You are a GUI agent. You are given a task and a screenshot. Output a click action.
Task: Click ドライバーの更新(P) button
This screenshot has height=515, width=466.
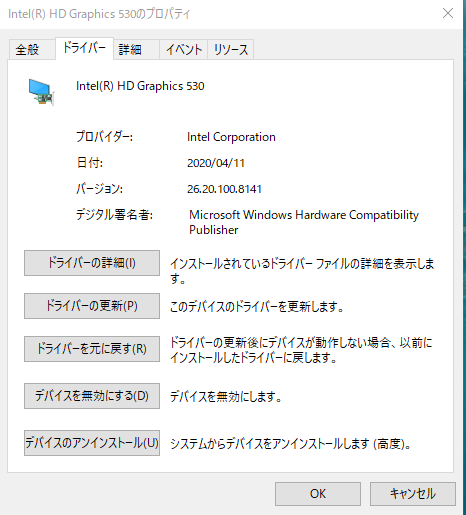92,306
